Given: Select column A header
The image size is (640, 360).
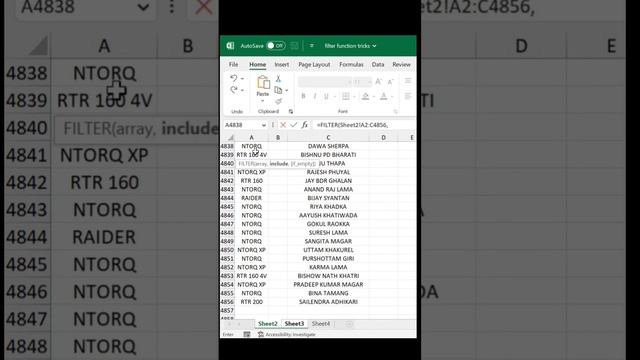Looking at the screenshot, I should point(251,138).
